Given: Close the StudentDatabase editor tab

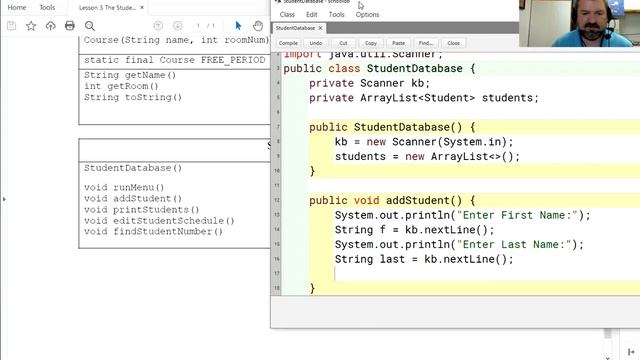Looking at the screenshot, I should (x=320, y=28).
